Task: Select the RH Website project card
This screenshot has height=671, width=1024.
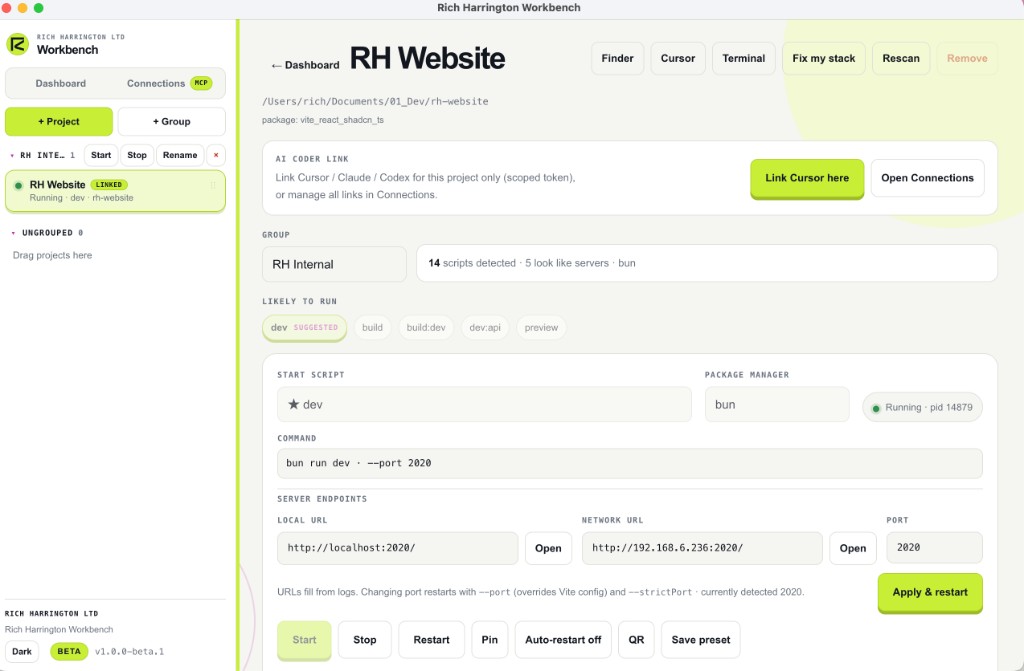Action: coord(116,191)
